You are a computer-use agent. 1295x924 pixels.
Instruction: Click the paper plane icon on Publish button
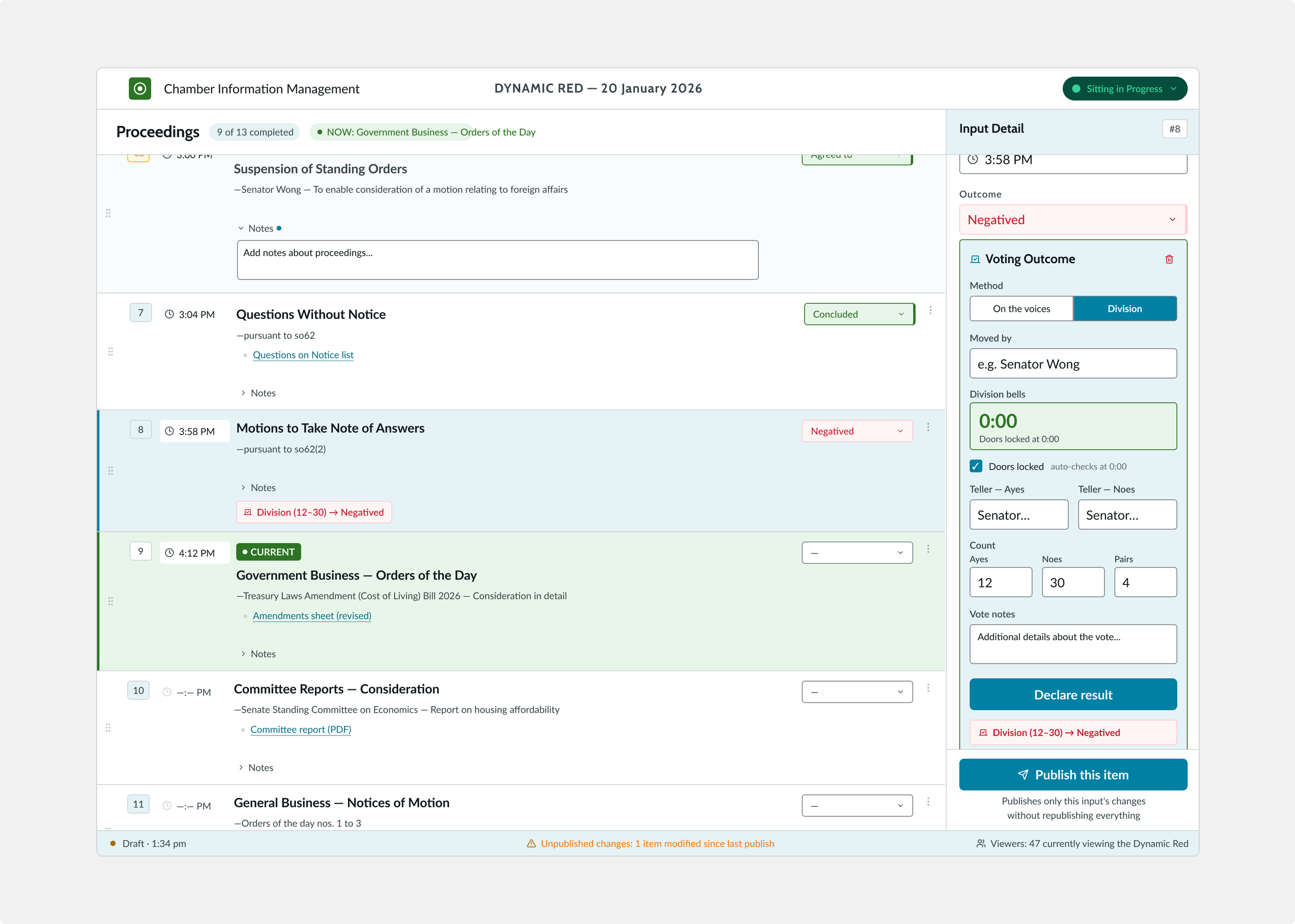(1023, 775)
